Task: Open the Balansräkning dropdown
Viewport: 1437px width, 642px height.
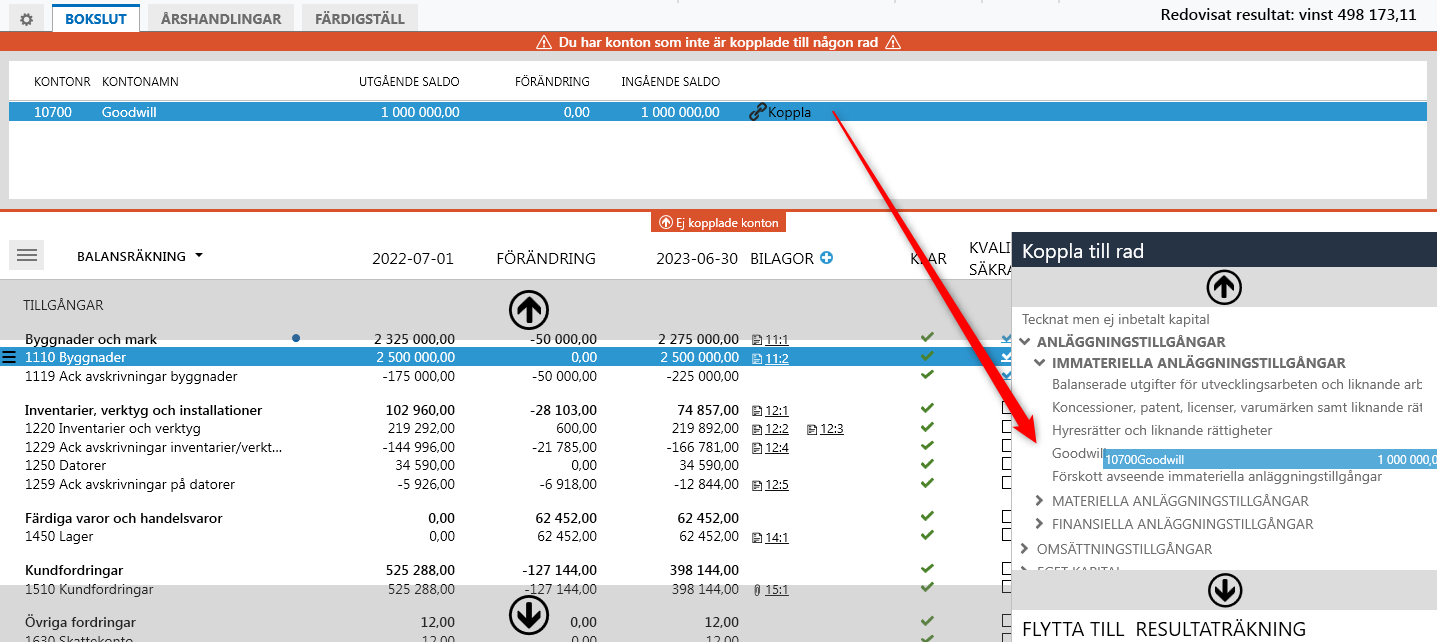Action: (x=140, y=256)
